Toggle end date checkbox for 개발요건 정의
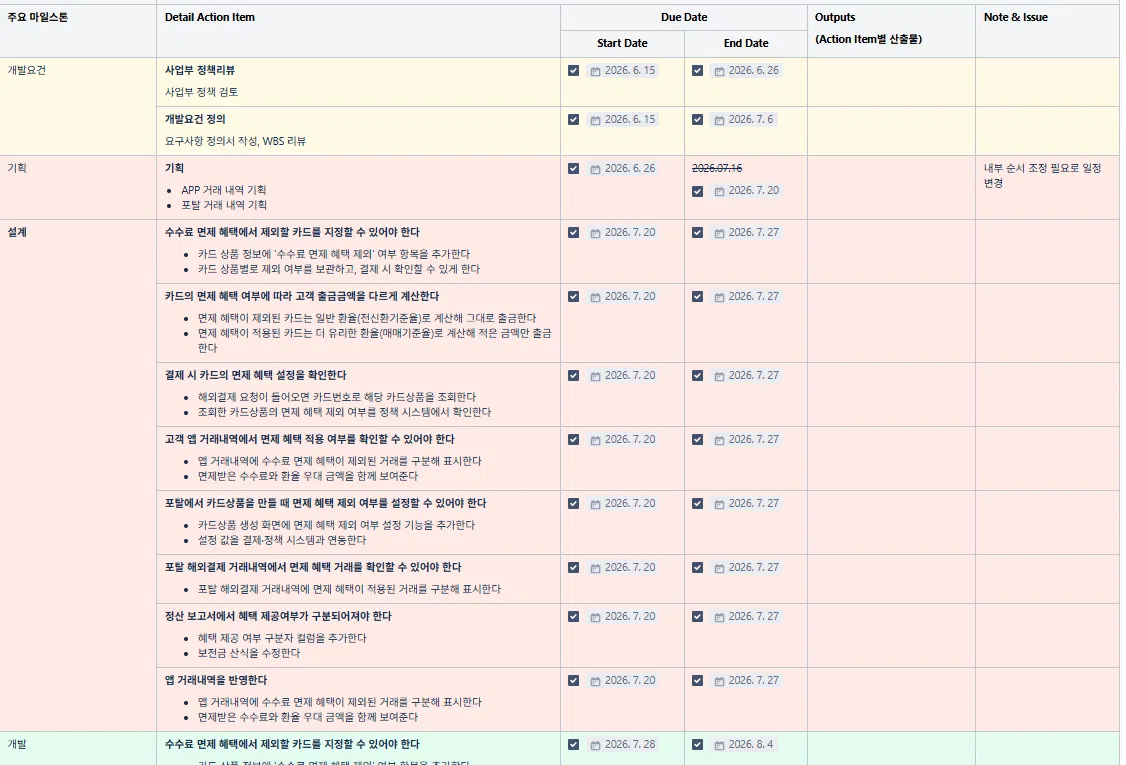The image size is (1126, 765). click(x=697, y=119)
